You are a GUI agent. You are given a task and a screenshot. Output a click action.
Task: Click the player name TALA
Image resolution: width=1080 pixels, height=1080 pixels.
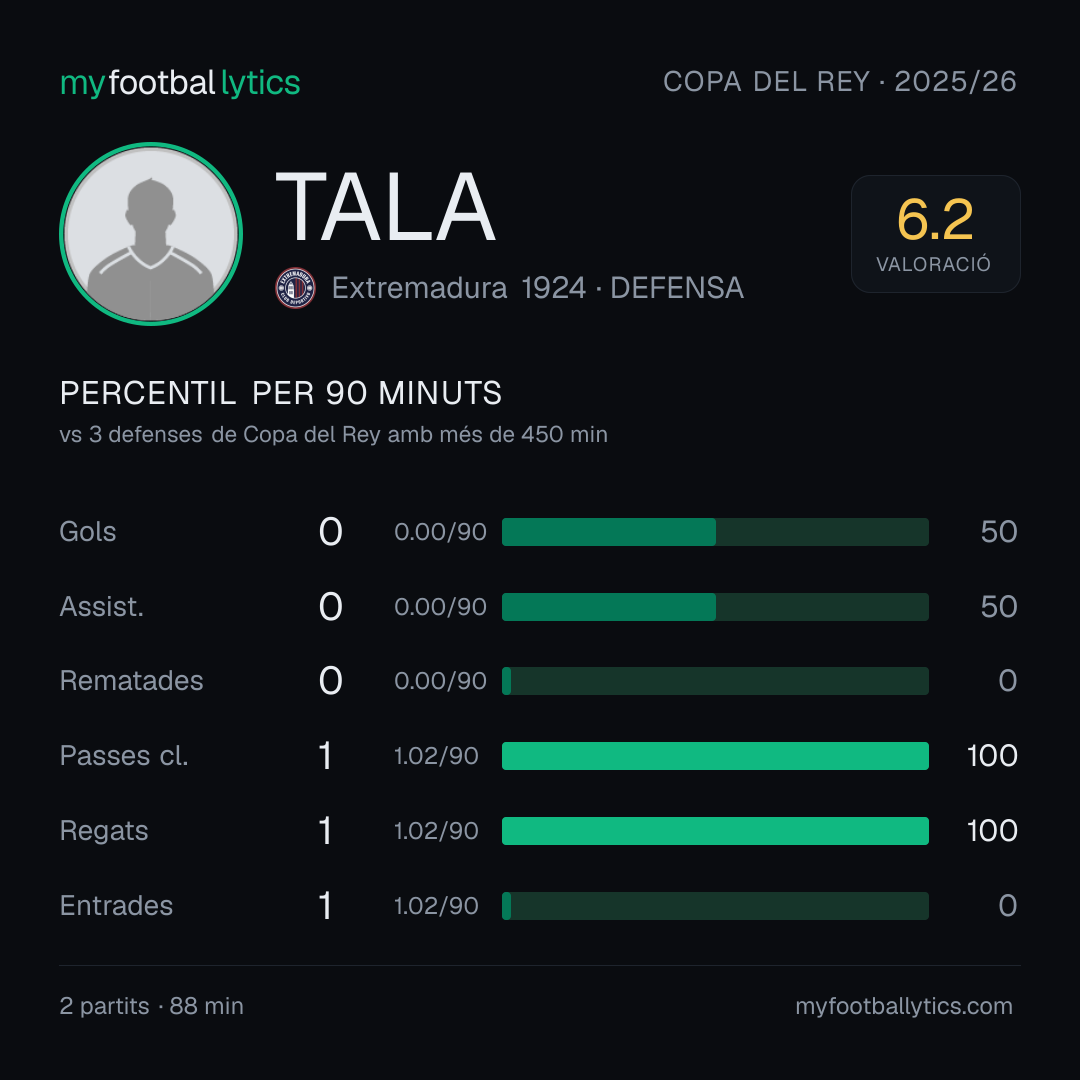tap(385, 207)
